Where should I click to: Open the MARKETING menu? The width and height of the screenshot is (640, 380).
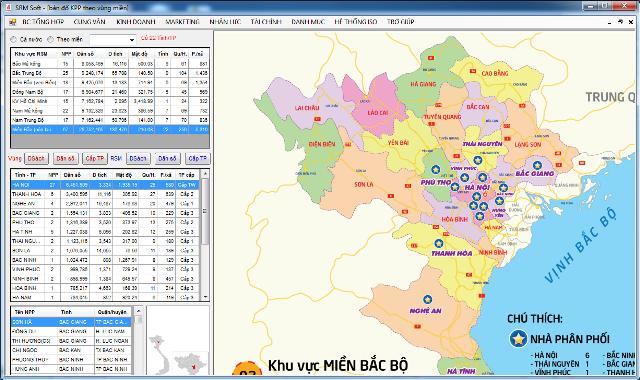point(182,22)
